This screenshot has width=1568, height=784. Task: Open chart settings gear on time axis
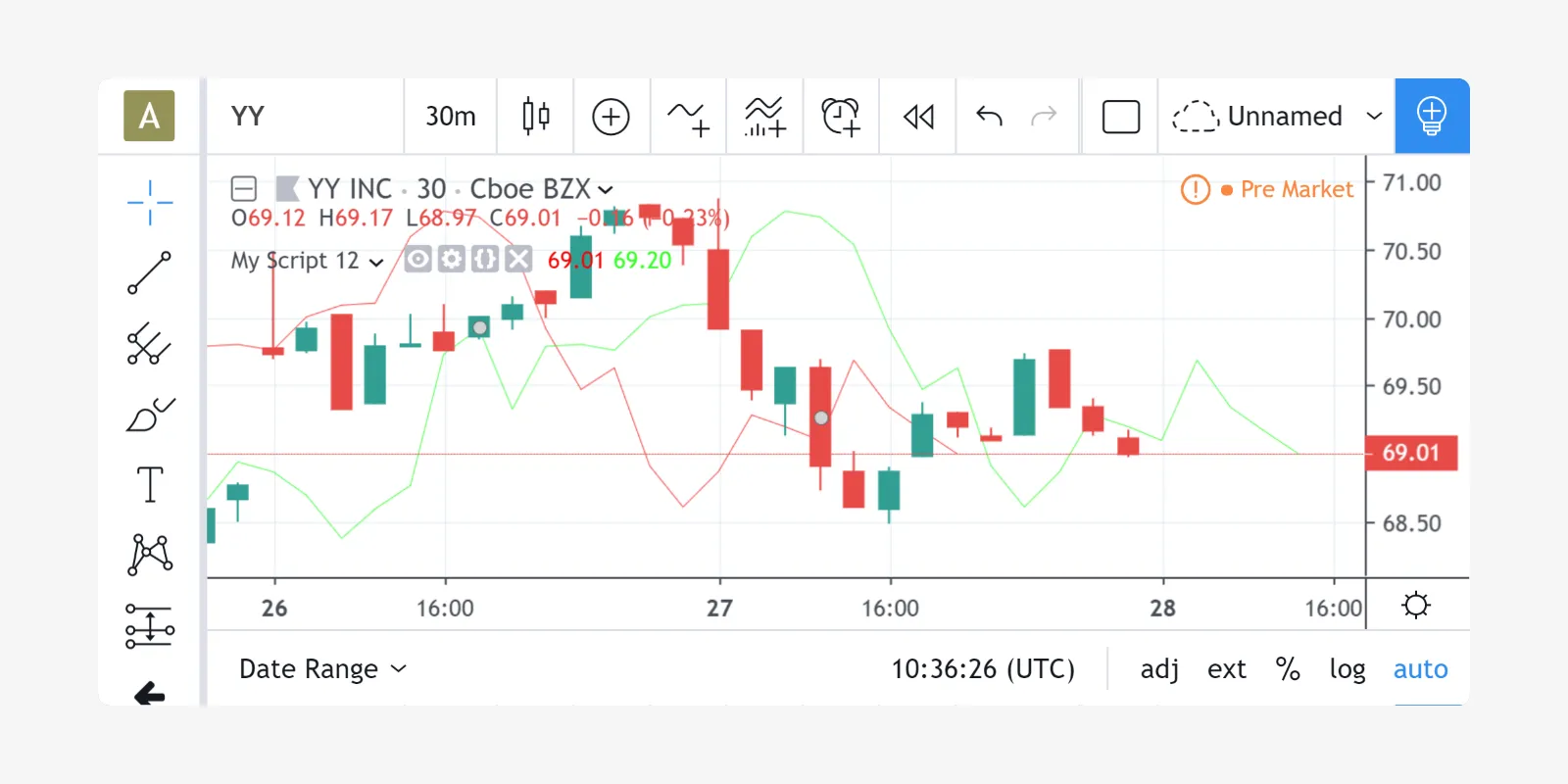(x=1416, y=605)
